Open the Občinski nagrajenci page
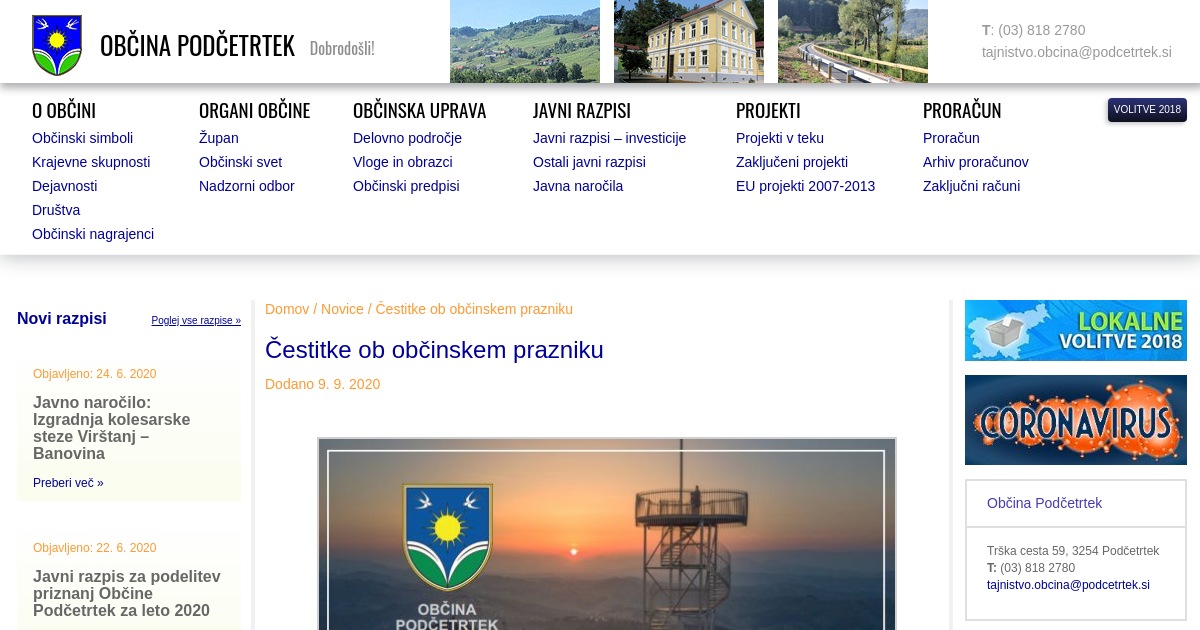 point(93,234)
